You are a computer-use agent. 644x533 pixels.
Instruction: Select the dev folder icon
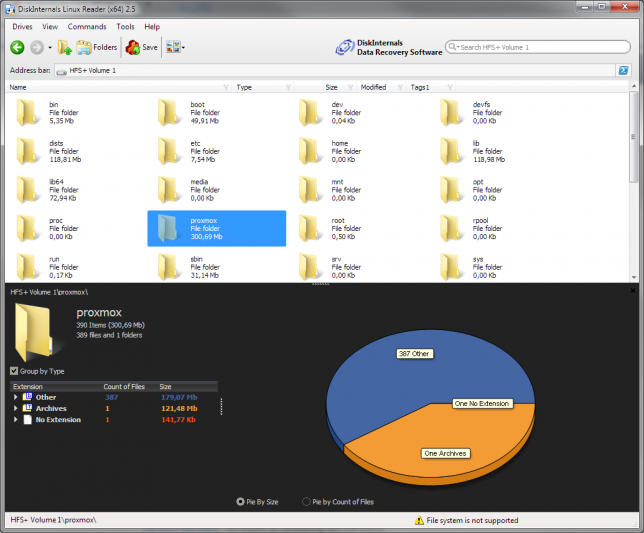pos(311,112)
